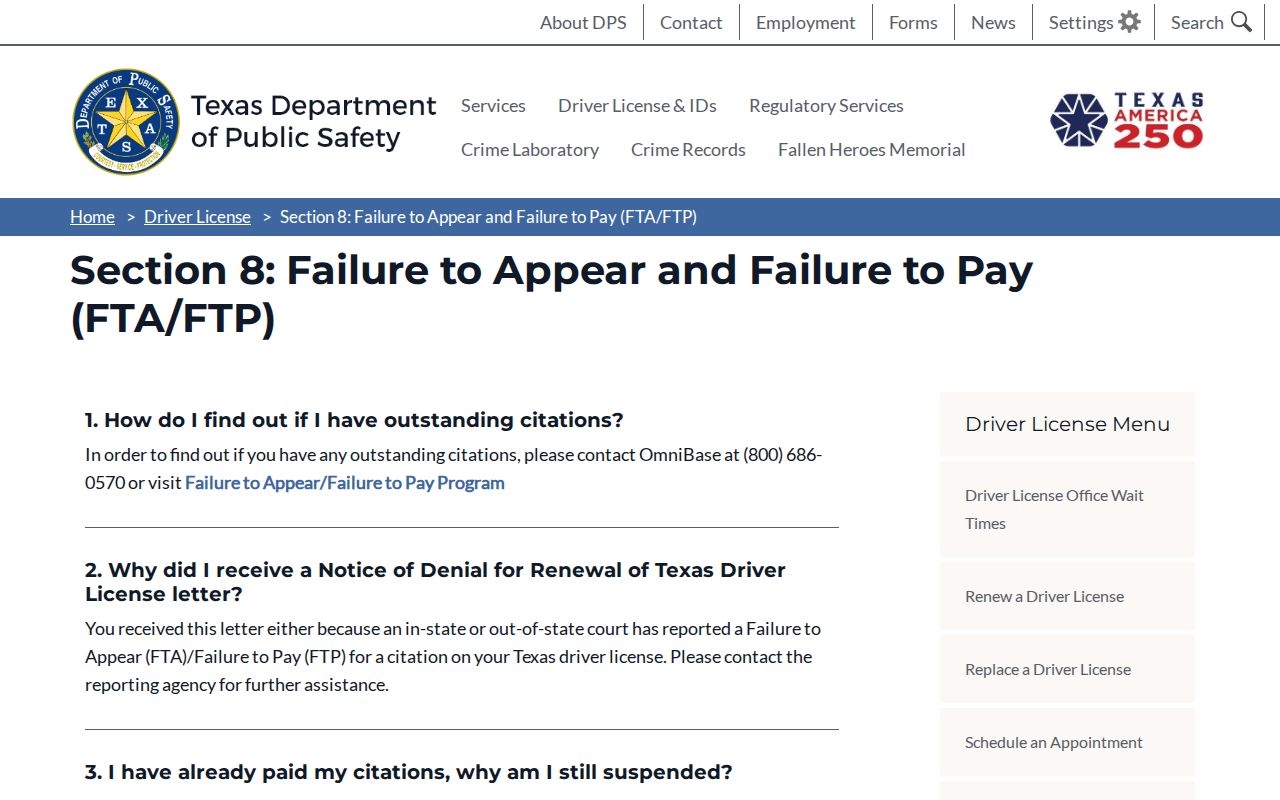Click the Texas DPS seal logo
This screenshot has width=1280, height=800.
click(x=126, y=122)
